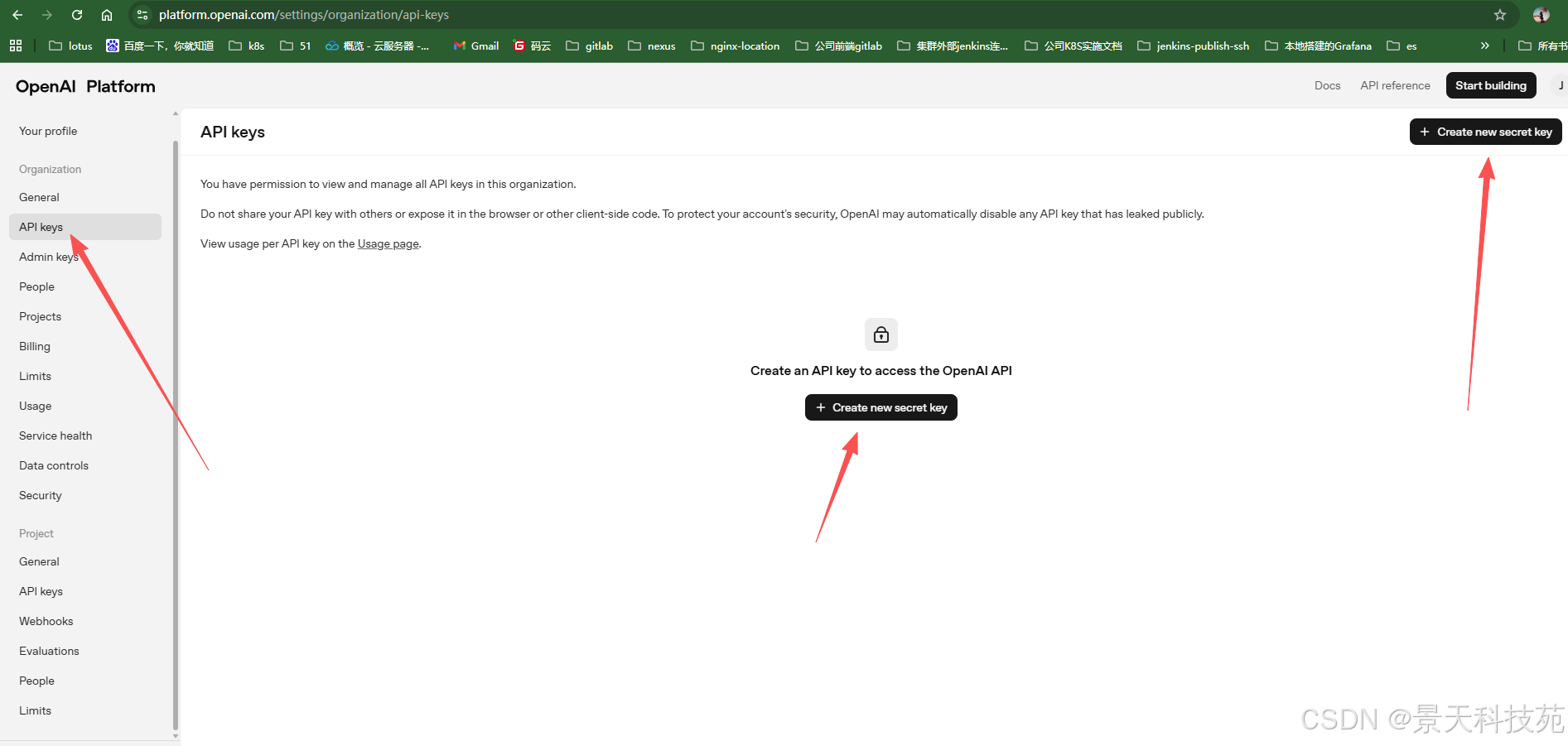Open People under Project

pos(36,681)
